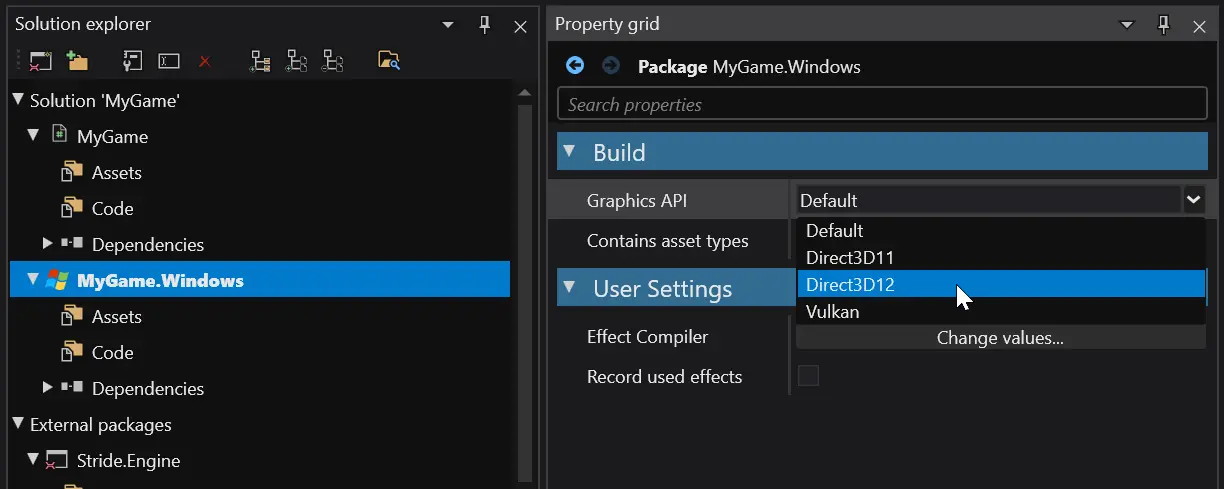Image resolution: width=1224 pixels, height=489 pixels.
Task: Toggle the Graphics API dropdown arrow
Action: coord(1194,200)
